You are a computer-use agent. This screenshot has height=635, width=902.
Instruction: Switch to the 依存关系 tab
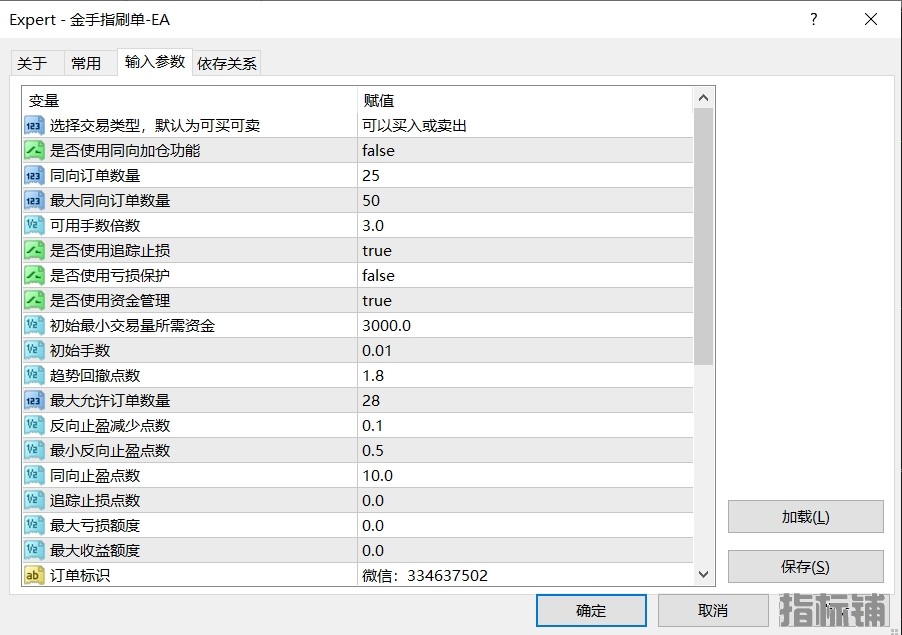227,63
